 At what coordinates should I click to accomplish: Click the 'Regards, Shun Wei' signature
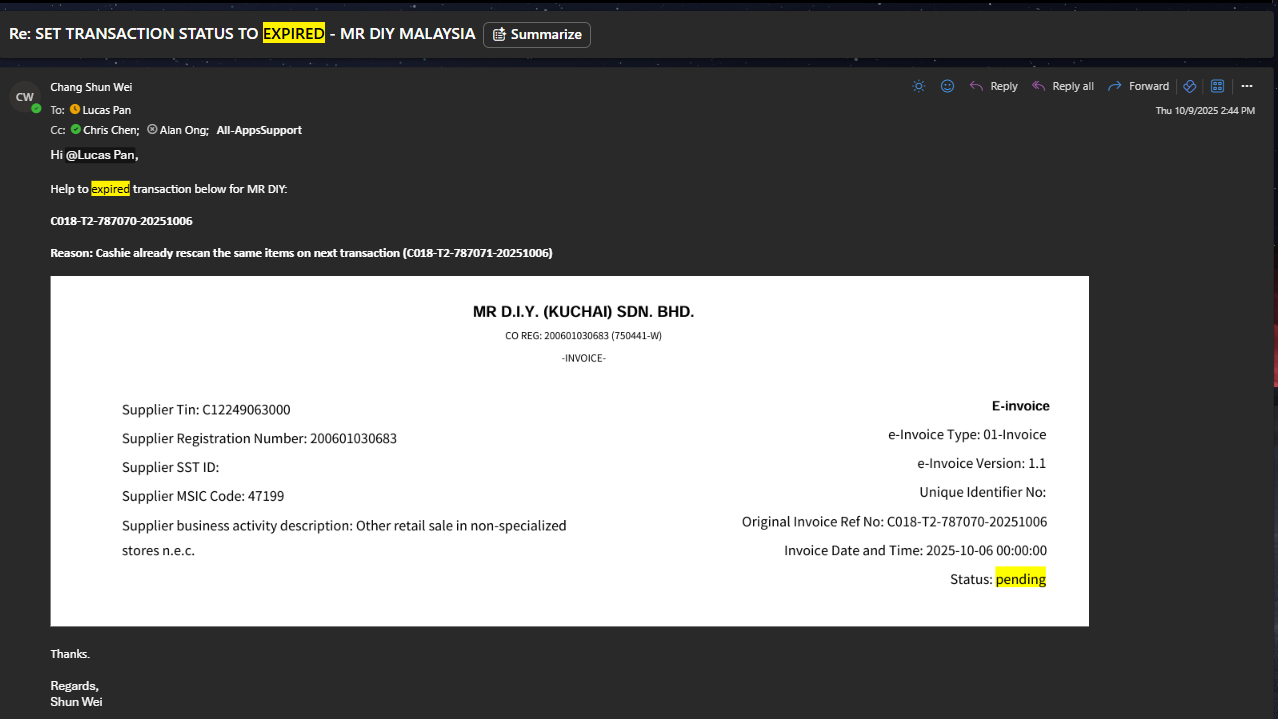77,694
